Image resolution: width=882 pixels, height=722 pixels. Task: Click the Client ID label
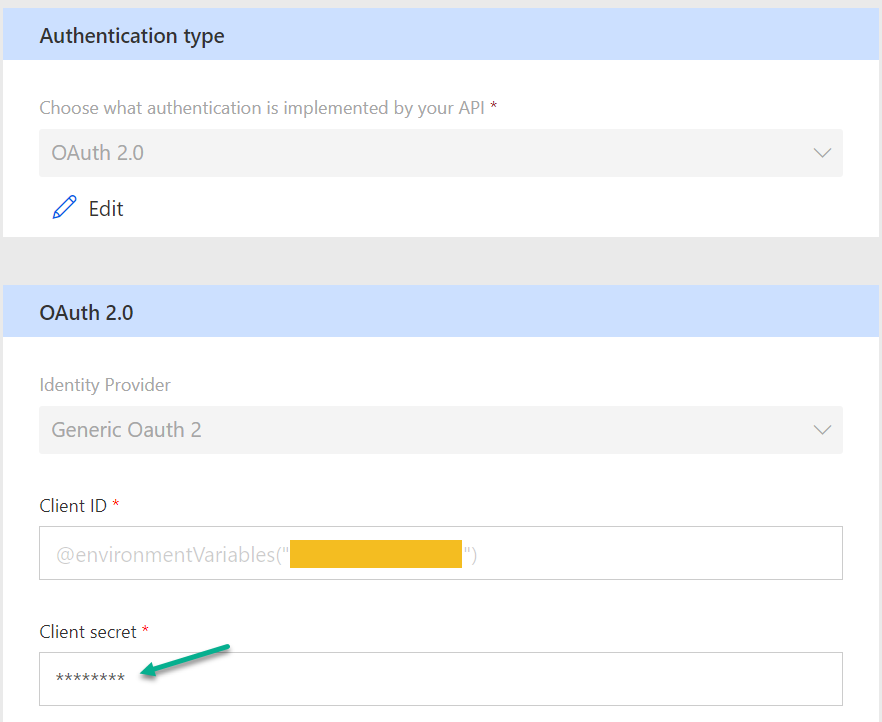[x=73, y=506]
